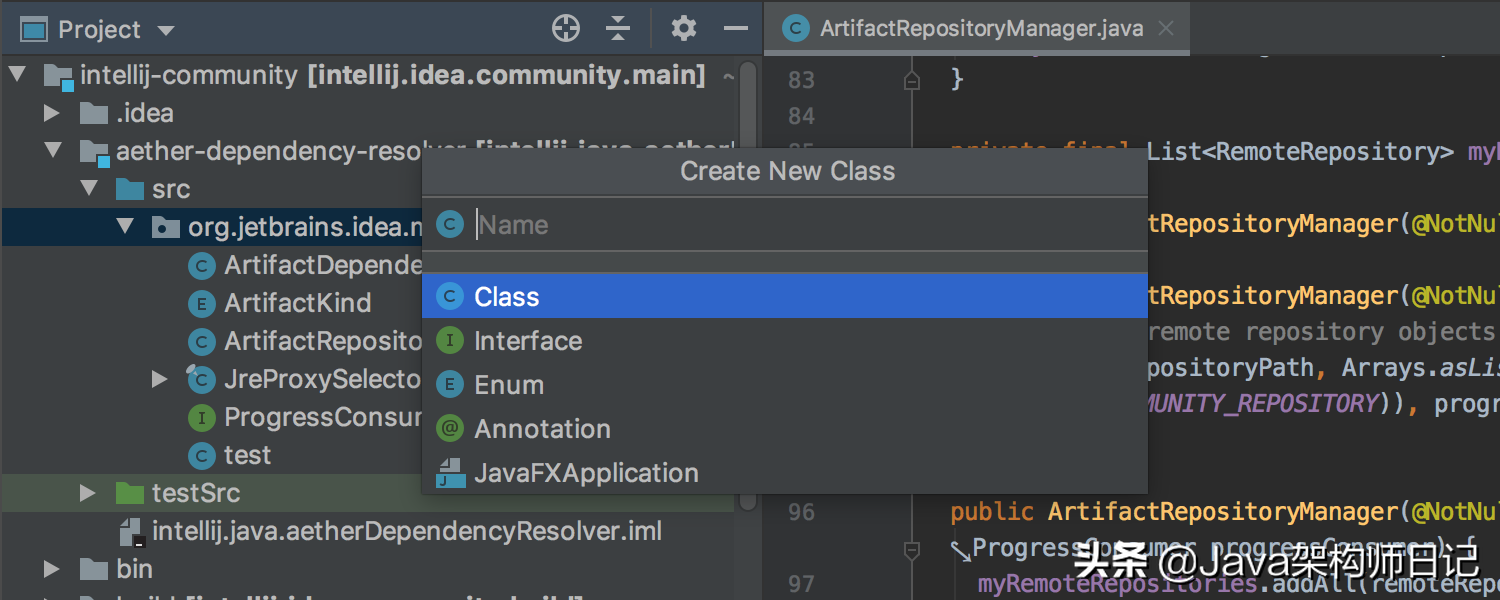The image size is (1500, 600).
Task: Click the Arrays.asList code text
Action: click(1421, 367)
